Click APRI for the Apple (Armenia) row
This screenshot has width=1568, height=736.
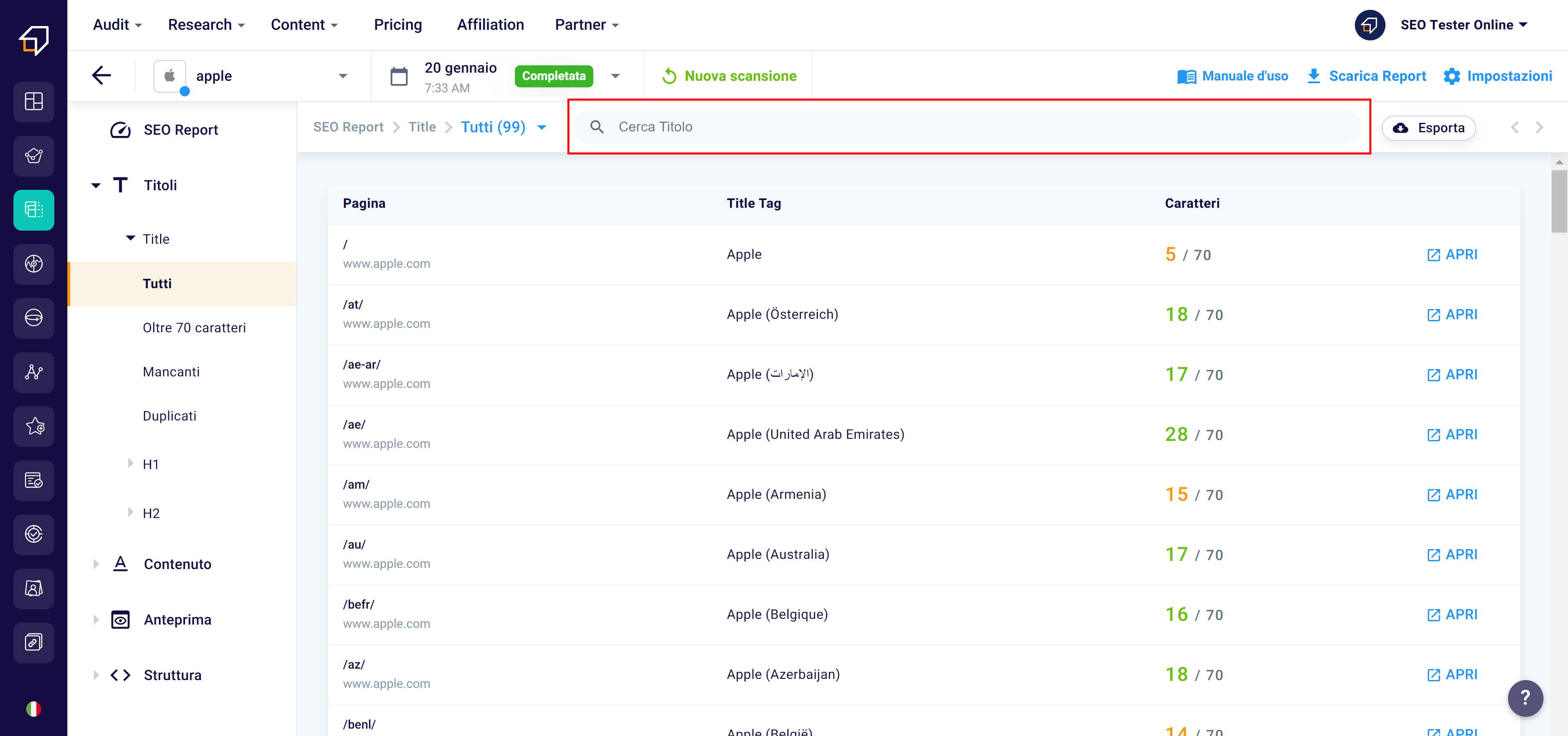[1452, 494]
